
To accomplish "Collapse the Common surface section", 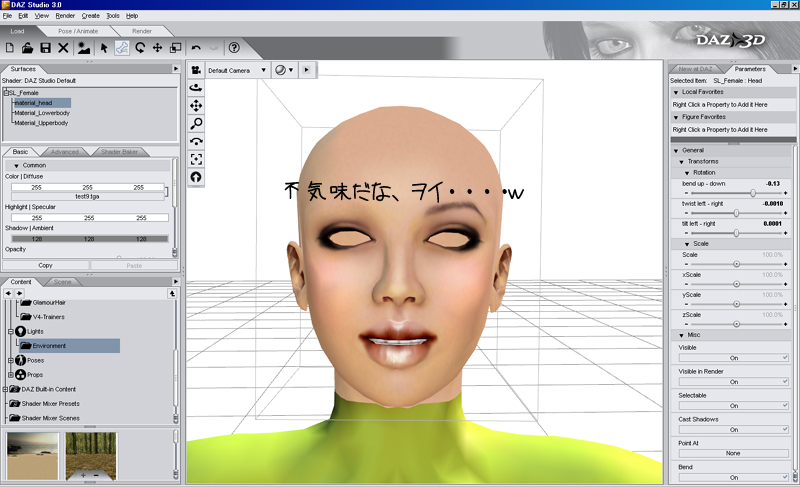I will pyautogui.click(x=16, y=166).
